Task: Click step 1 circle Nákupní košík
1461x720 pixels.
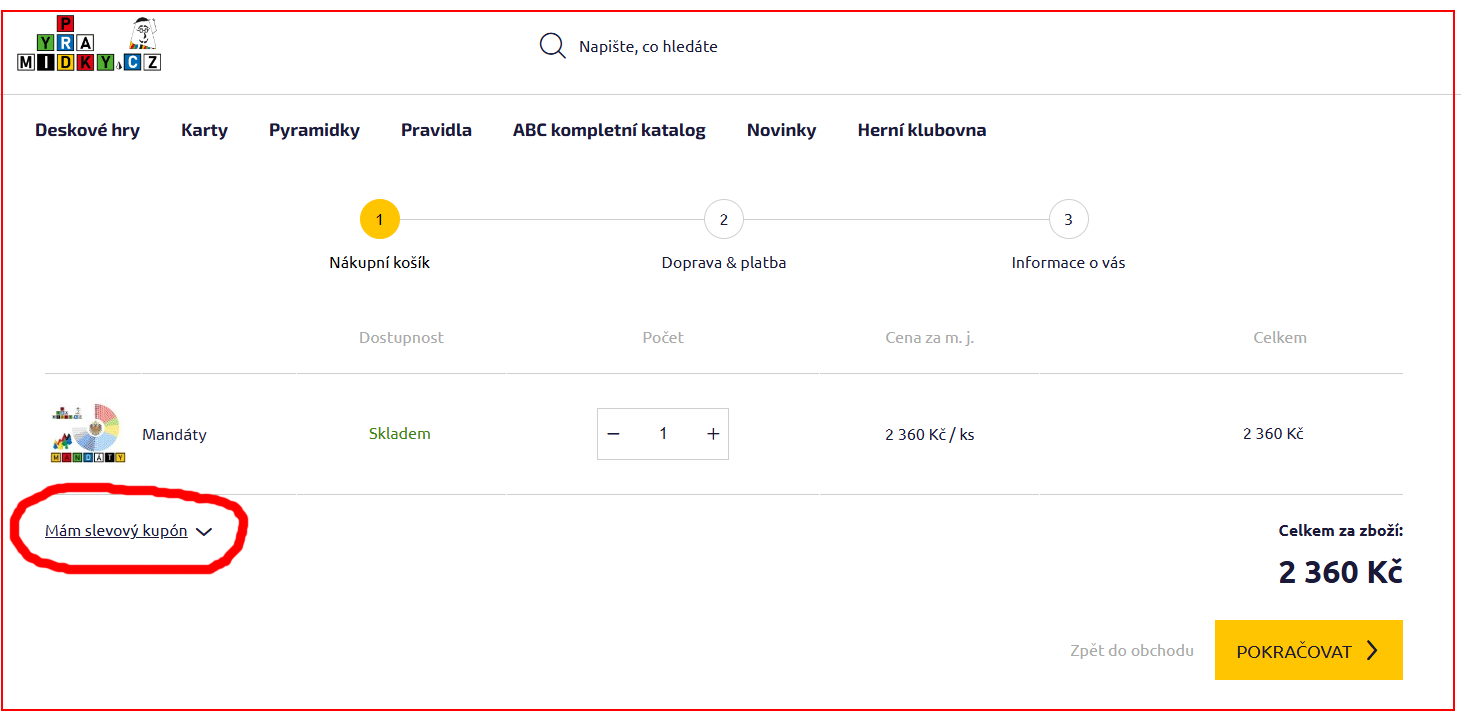Action: point(379,220)
